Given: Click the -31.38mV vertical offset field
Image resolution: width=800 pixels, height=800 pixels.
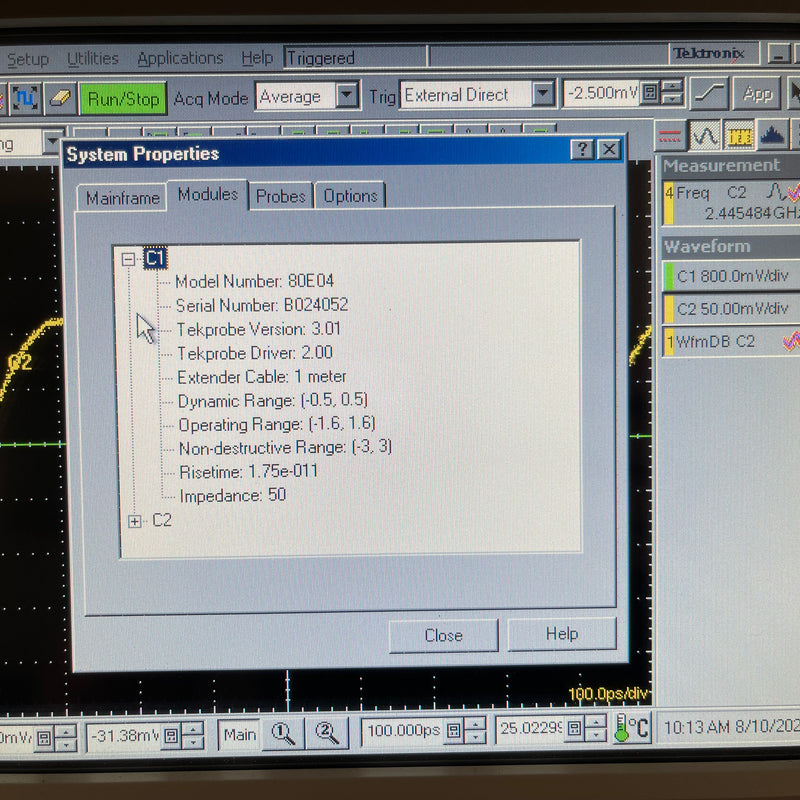Looking at the screenshot, I should click(x=124, y=736).
